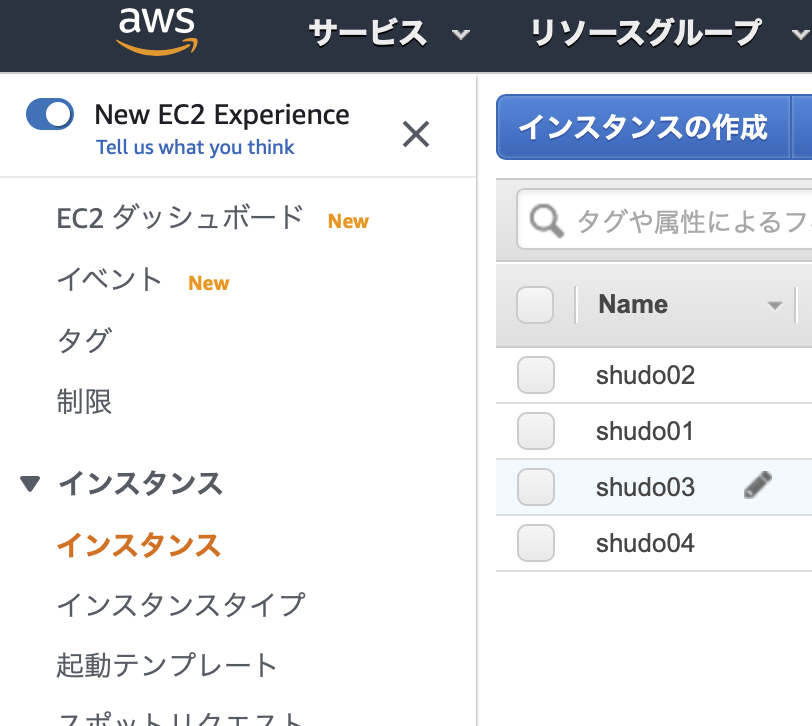
Task: Open 起動テンプレート in sidebar
Action: [x=167, y=665]
